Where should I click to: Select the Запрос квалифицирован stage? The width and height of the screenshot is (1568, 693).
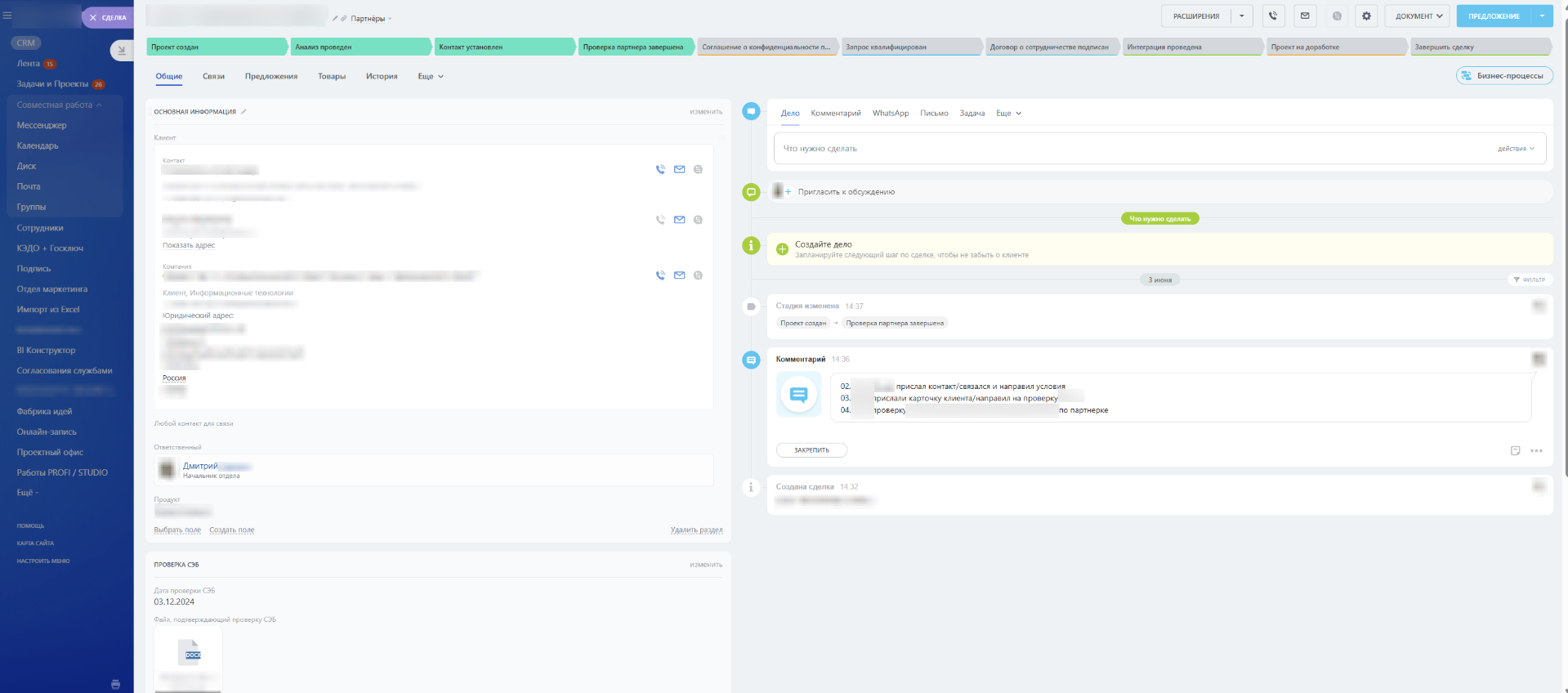pos(910,47)
